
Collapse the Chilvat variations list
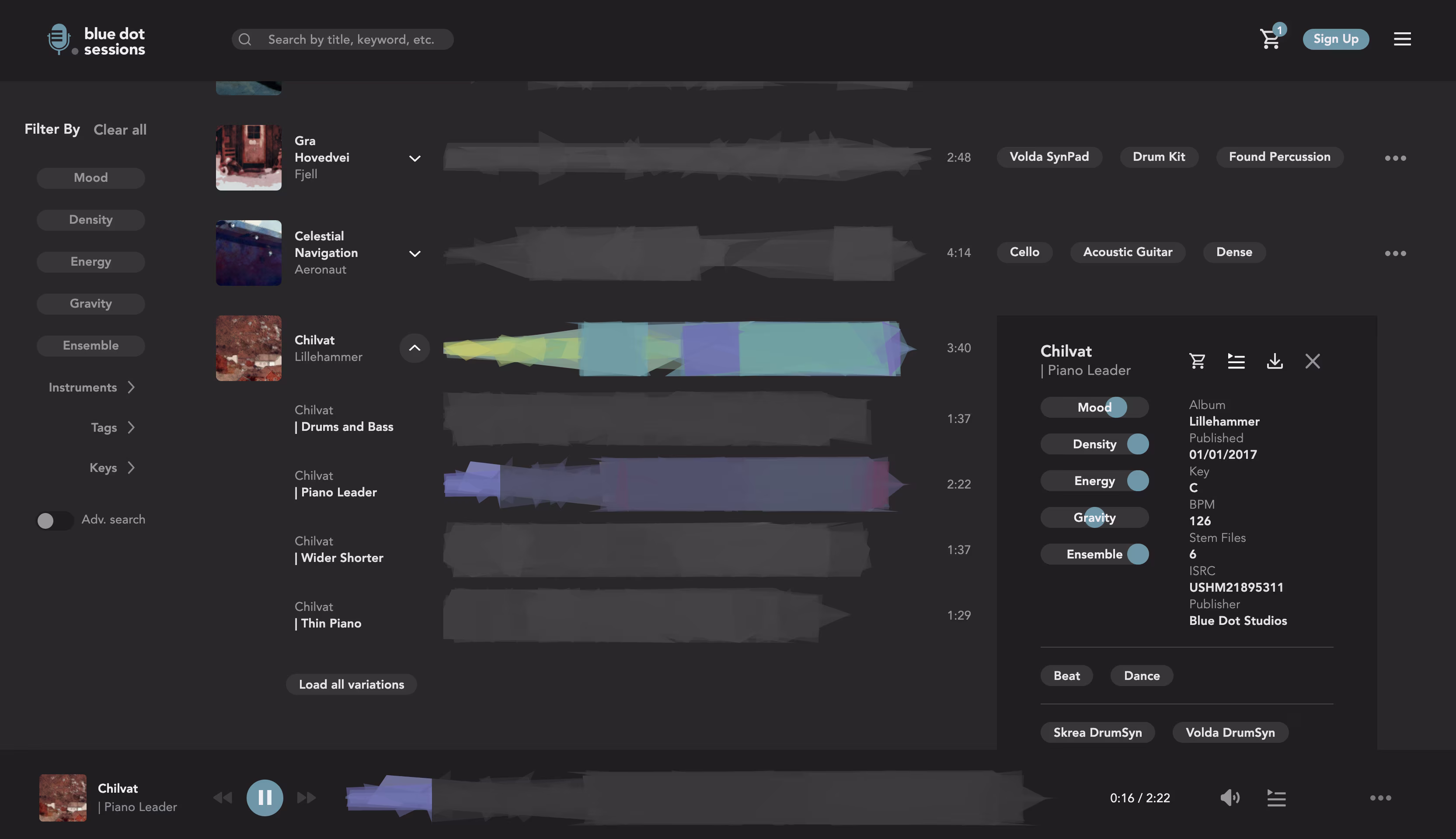coord(415,348)
